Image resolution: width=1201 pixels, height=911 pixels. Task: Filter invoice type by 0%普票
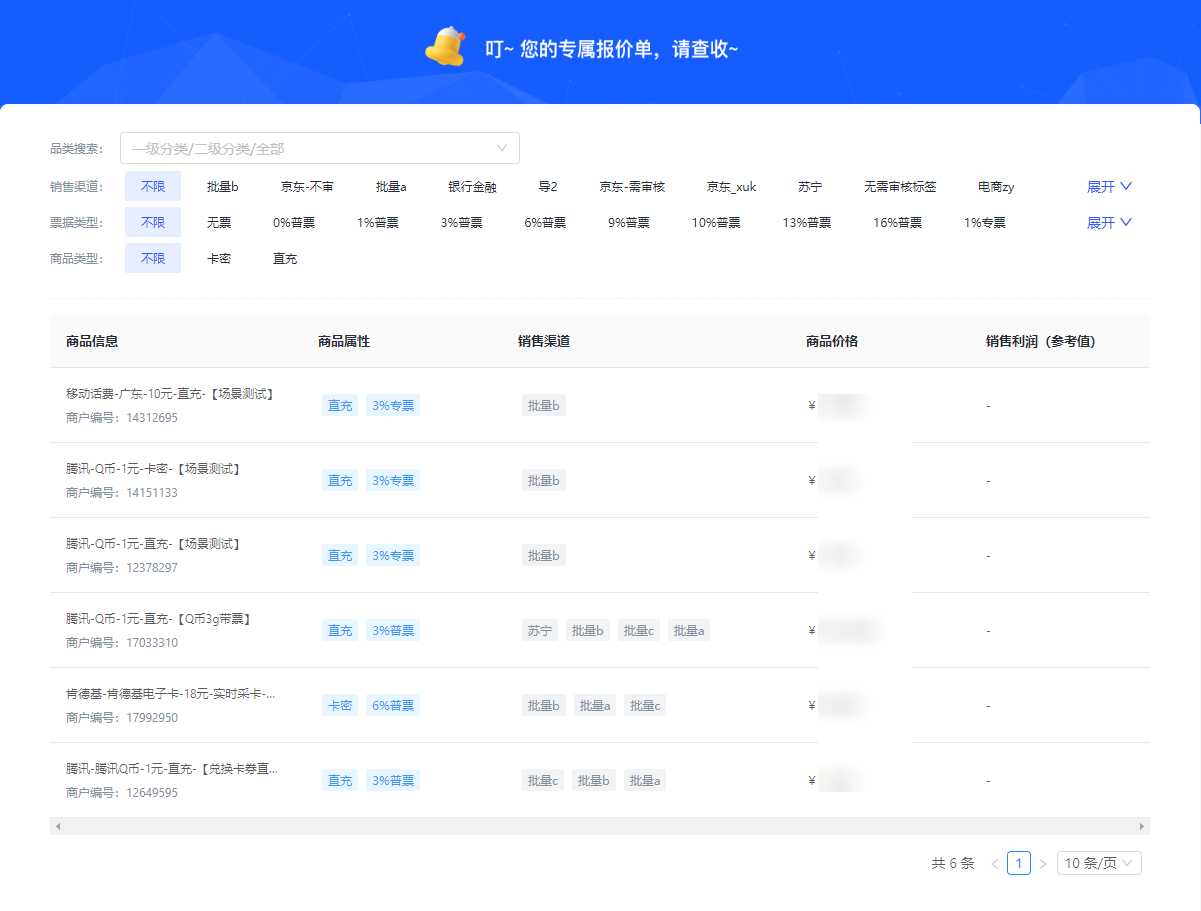pos(294,223)
